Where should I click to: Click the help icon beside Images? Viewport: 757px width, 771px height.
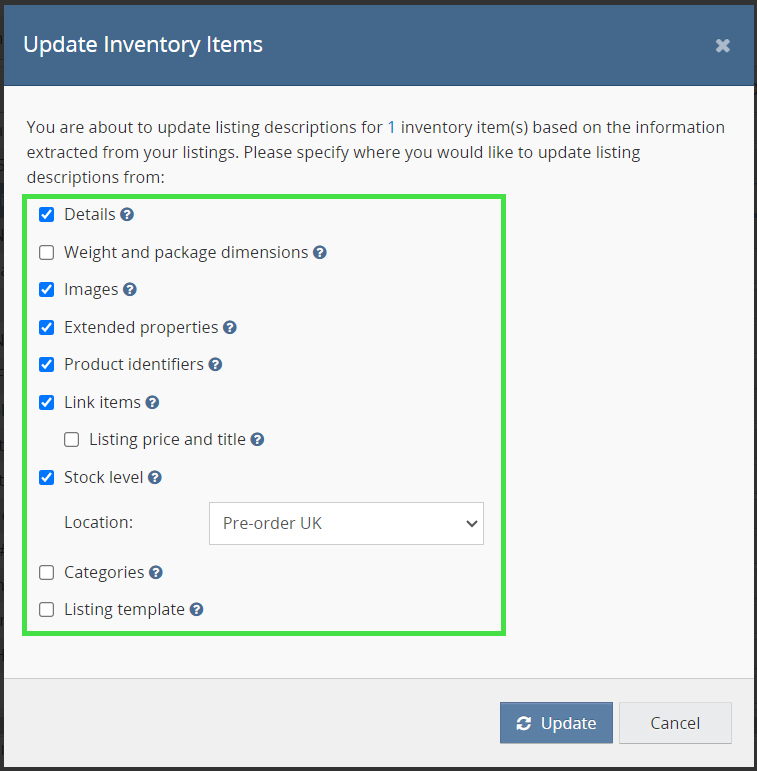pos(130,290)
